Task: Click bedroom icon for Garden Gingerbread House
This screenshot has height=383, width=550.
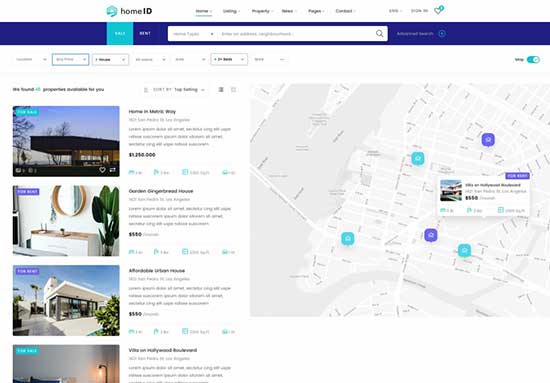Action: [132, 252]
